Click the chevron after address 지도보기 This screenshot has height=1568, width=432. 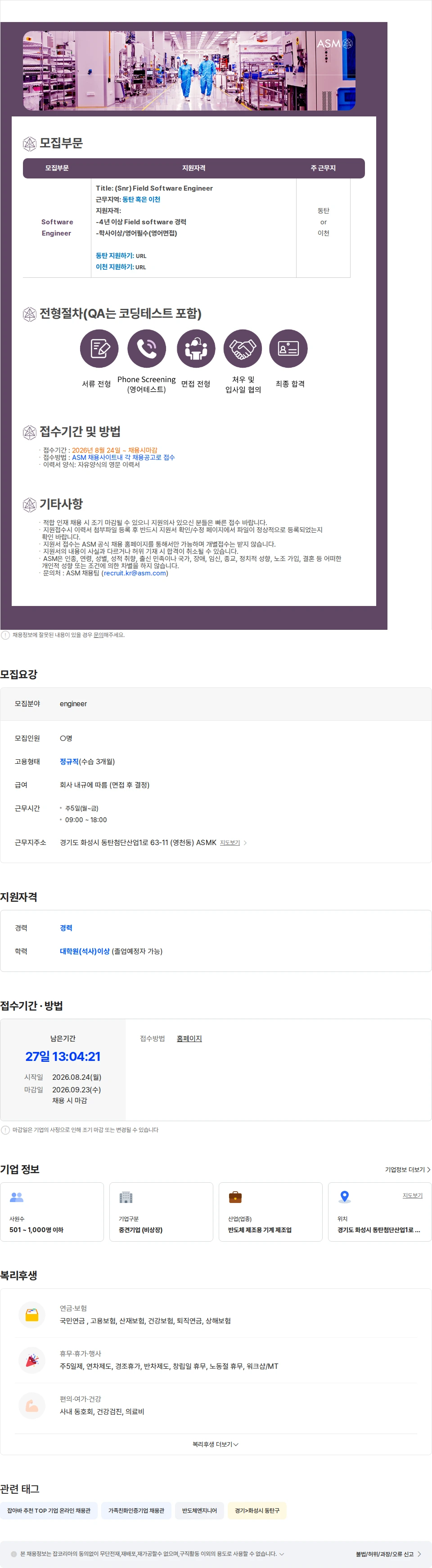click(x=245, y=842)
